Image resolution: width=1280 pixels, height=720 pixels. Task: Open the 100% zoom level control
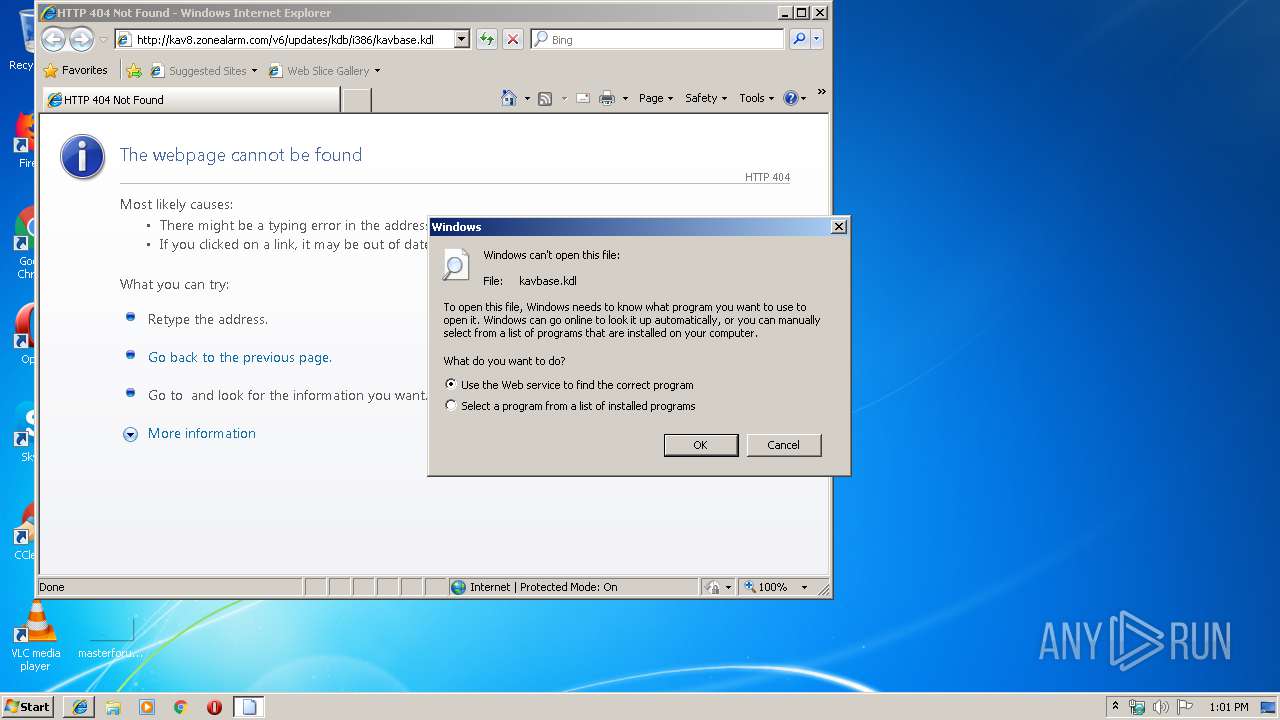coord(776,587)
